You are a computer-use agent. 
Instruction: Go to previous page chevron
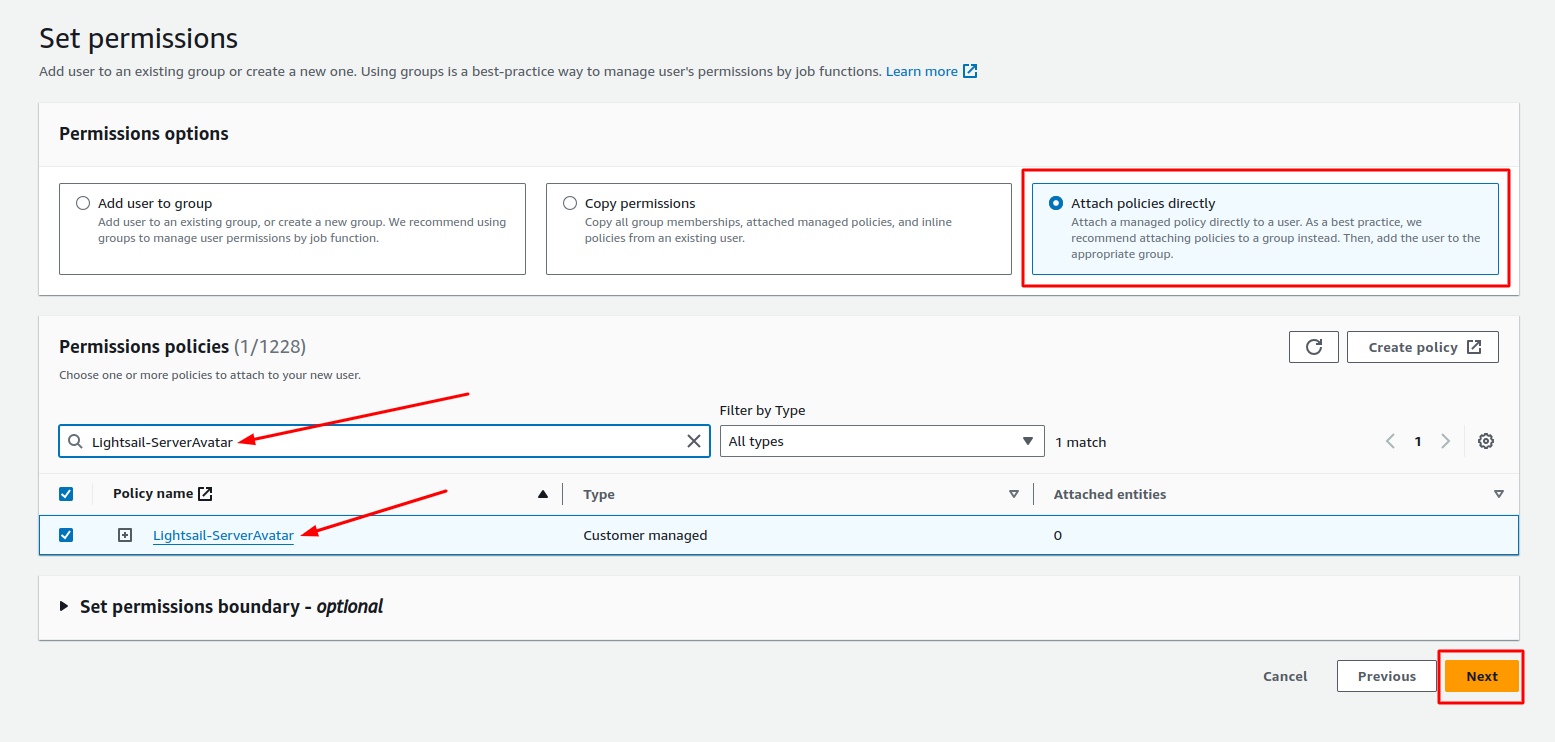1390,441
